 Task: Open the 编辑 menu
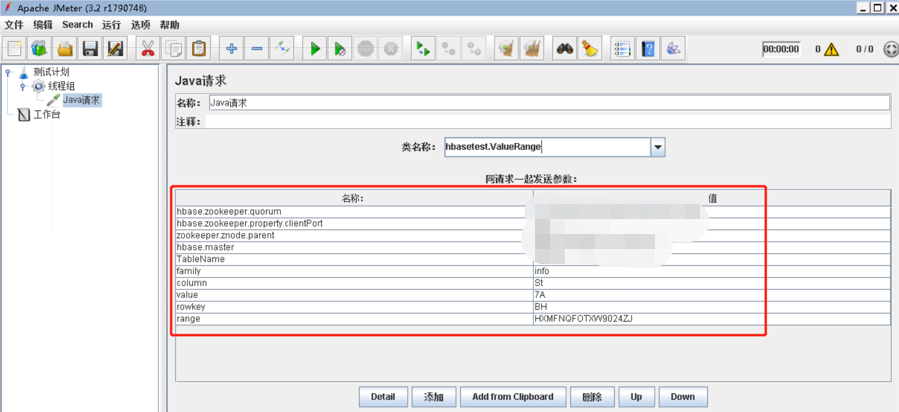(43, 25)
